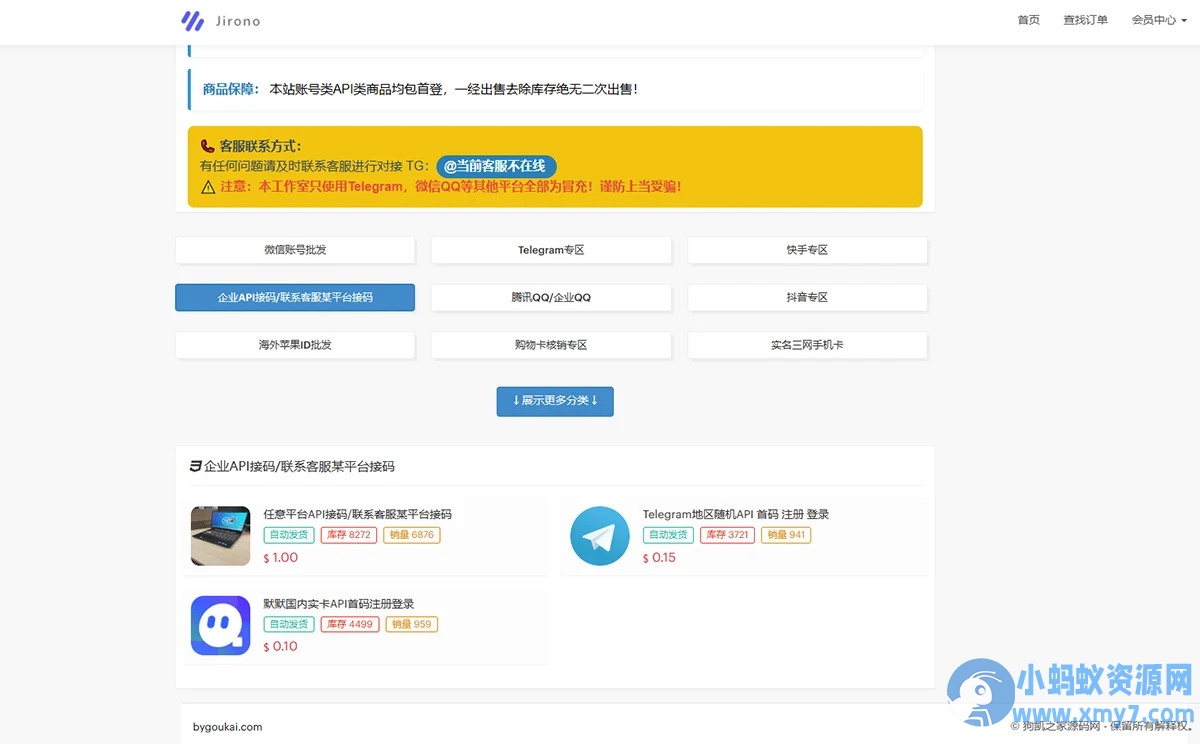The image size is (1200, 744).
Task: Click the 客服联系方式 heading text
Action: coord(260,146)
